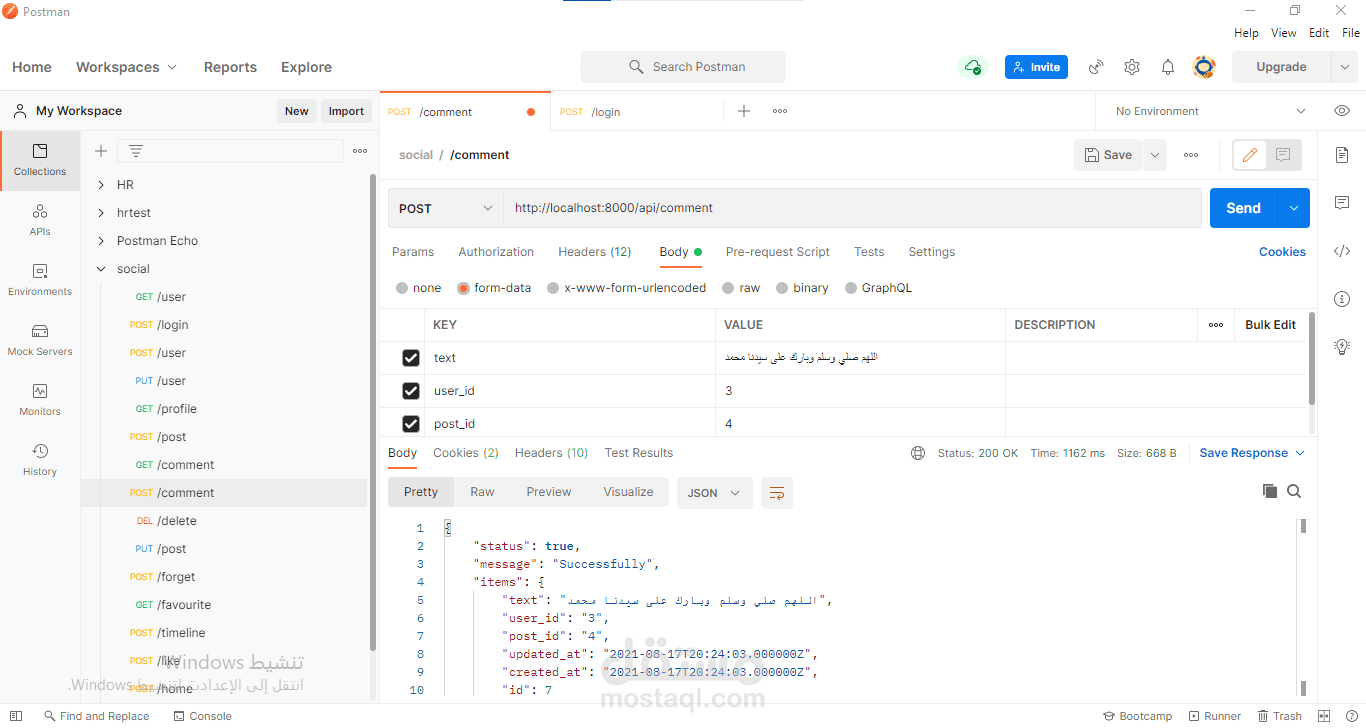Open the POST method dropdown

[446, 208]
